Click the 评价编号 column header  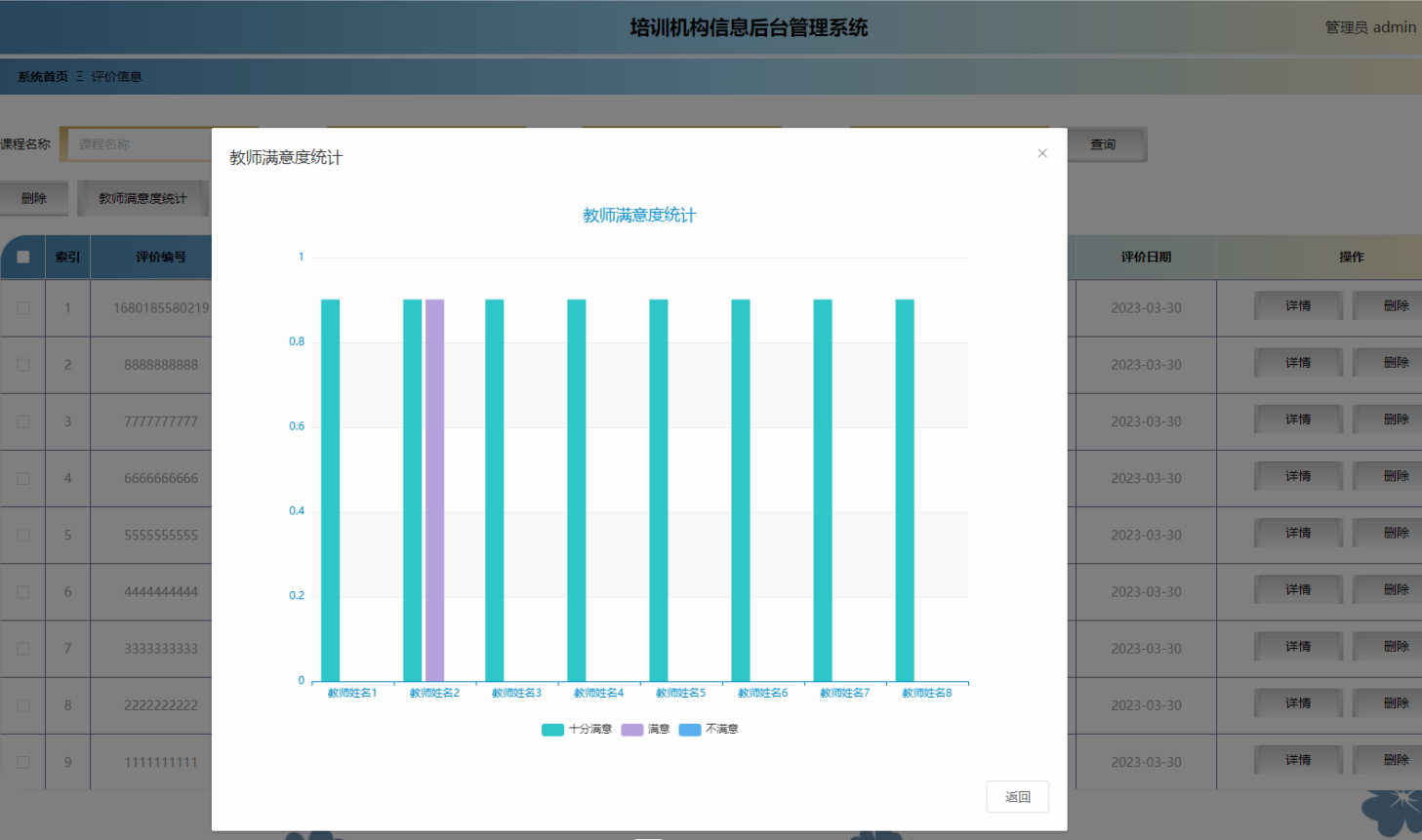pos(161,258)
